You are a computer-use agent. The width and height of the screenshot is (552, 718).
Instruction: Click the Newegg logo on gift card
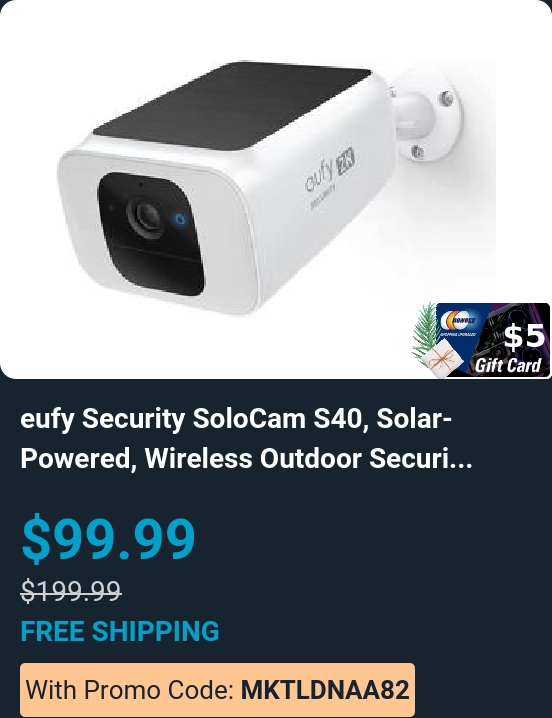[458, 321]
